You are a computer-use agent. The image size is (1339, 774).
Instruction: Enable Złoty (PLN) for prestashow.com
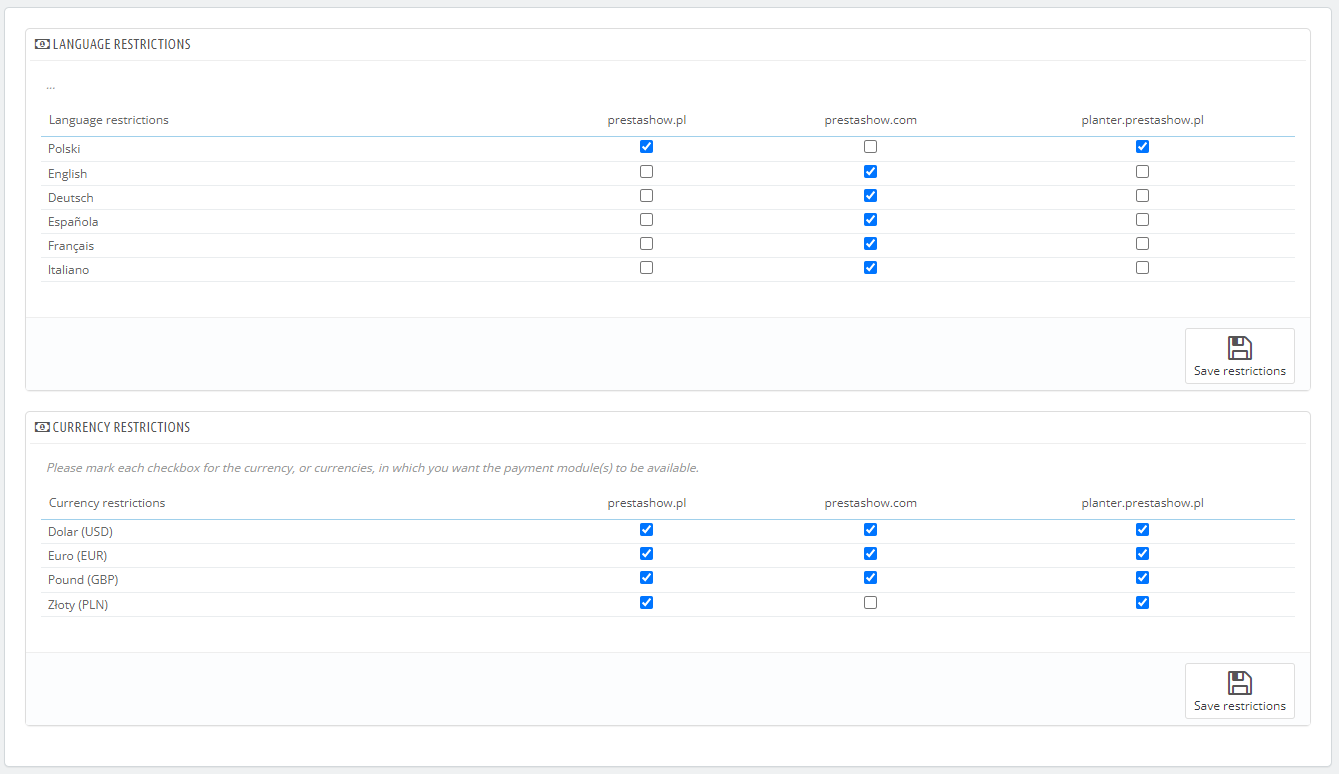click(870, 603)
